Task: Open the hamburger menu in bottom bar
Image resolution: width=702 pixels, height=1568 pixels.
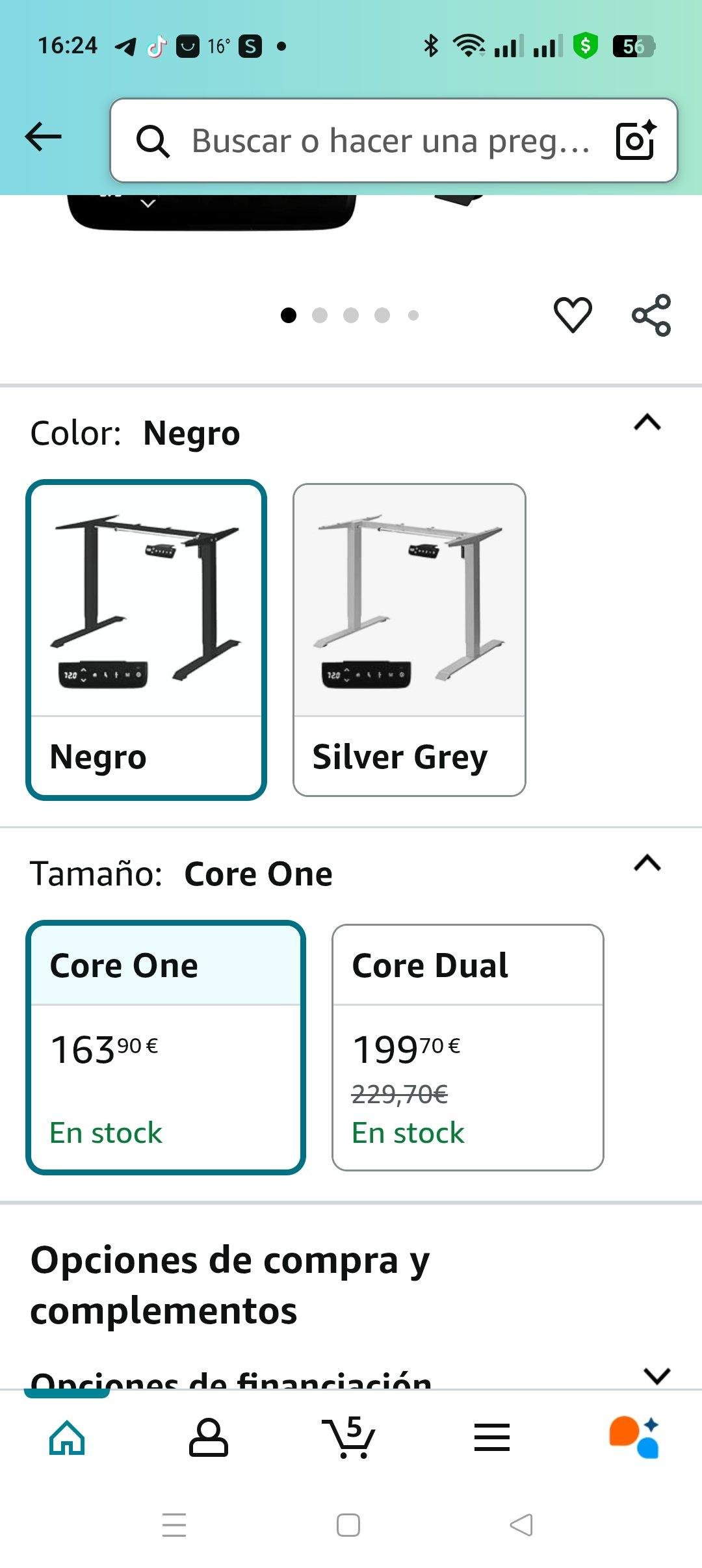Action: [x=492, y=1437]
